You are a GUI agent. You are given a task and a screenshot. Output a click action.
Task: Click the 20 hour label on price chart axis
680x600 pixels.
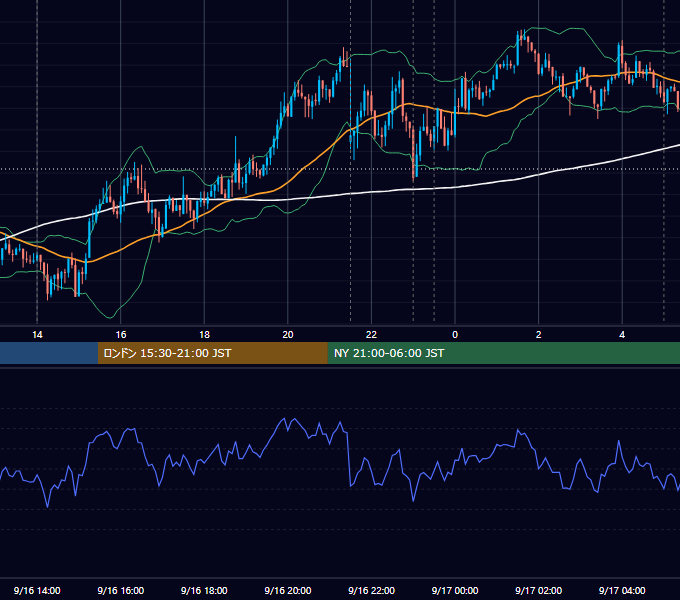coord(288,335)
